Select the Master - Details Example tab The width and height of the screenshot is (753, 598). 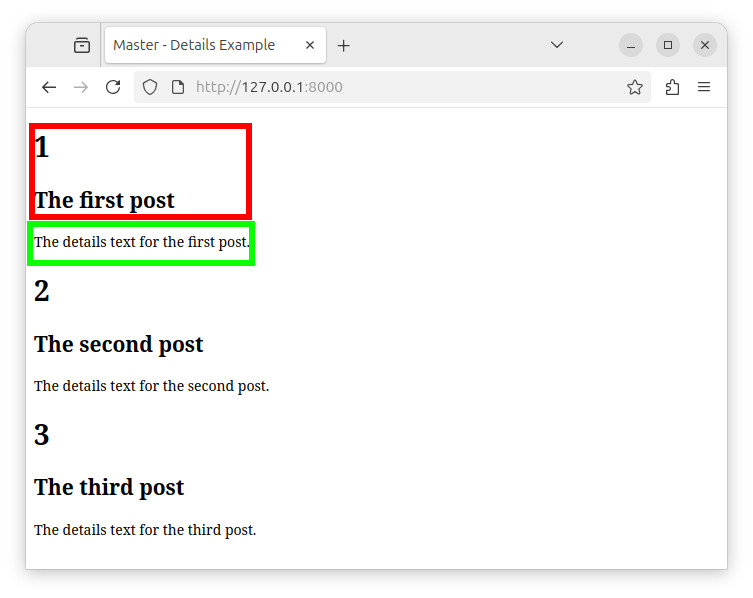click(x=215, y=45)
